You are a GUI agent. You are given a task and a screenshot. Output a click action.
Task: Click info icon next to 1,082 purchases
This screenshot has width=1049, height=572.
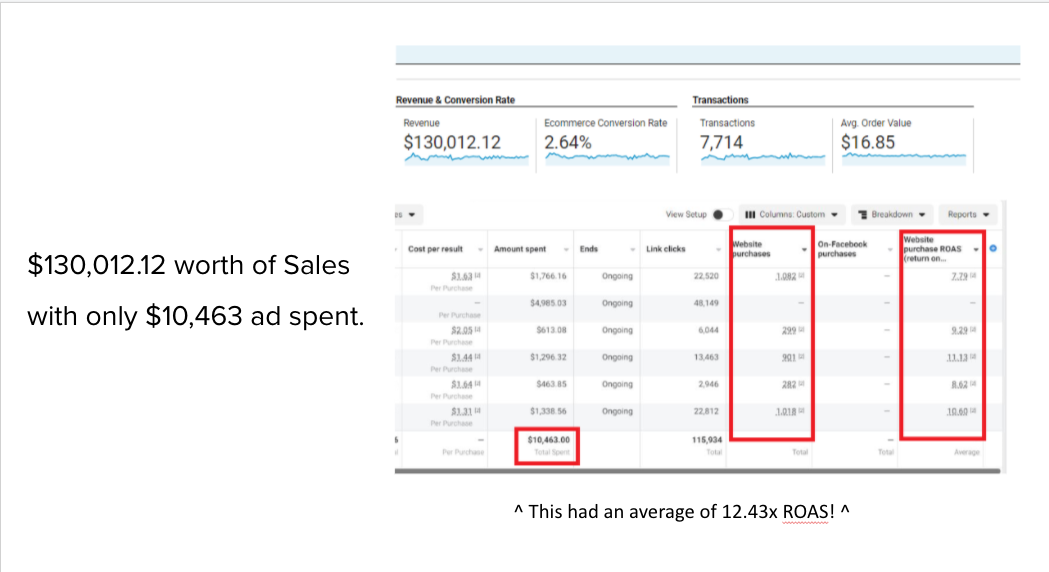pyautogui.click(x=798, y=276)
